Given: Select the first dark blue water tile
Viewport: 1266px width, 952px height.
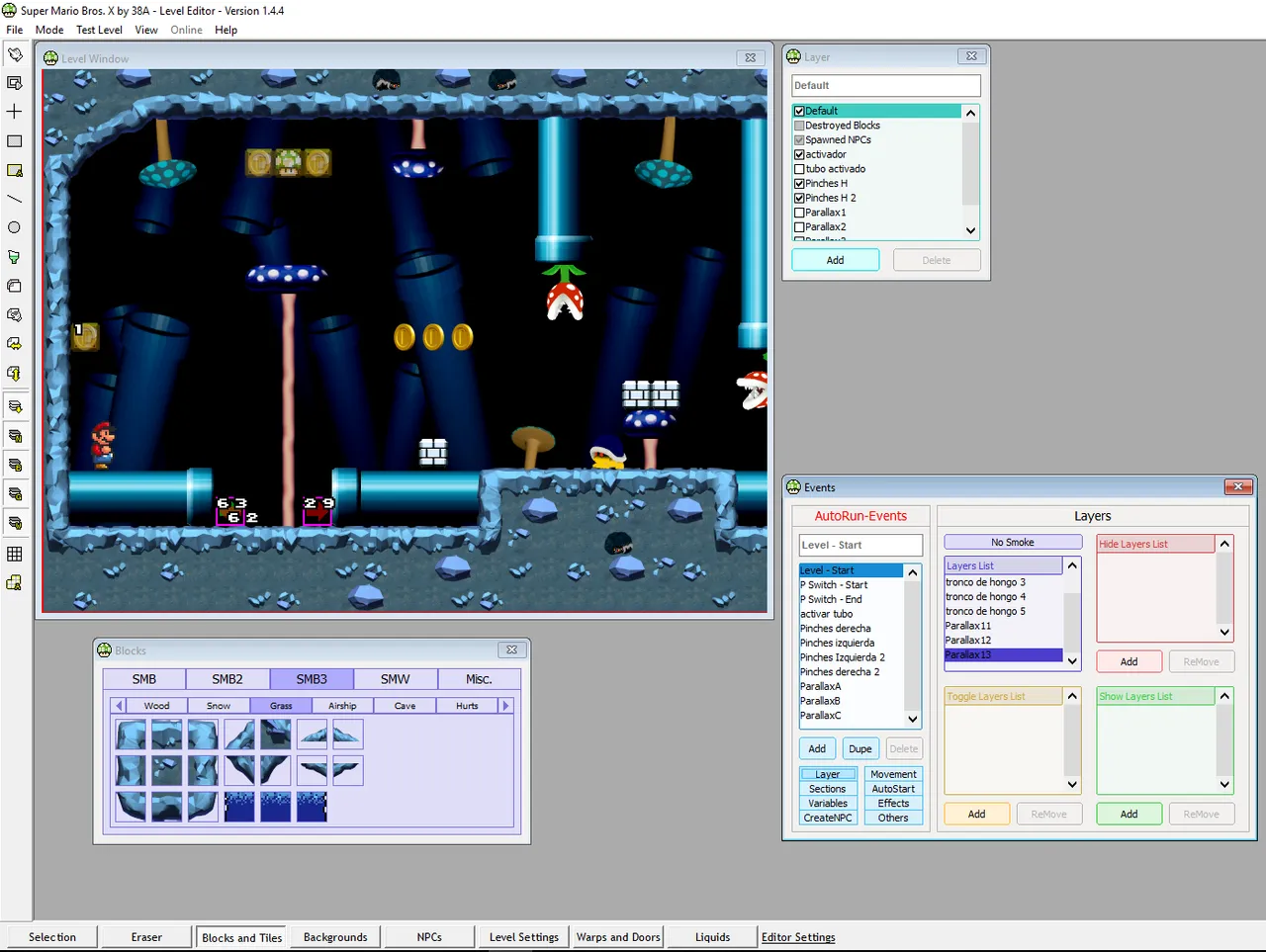Looking at the screenshot, I should [239, 807].
